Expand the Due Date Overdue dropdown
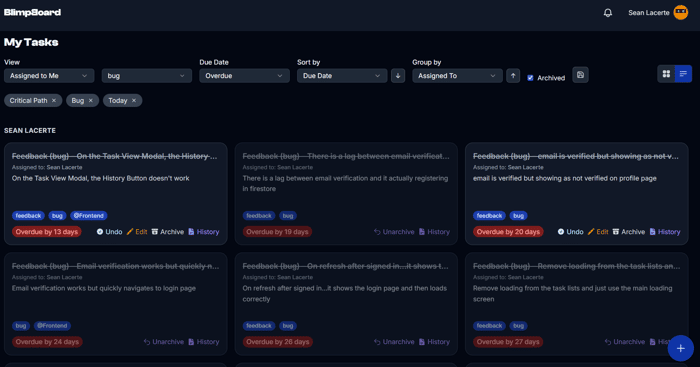Screen dimensions: 700x367 point(244,76)
